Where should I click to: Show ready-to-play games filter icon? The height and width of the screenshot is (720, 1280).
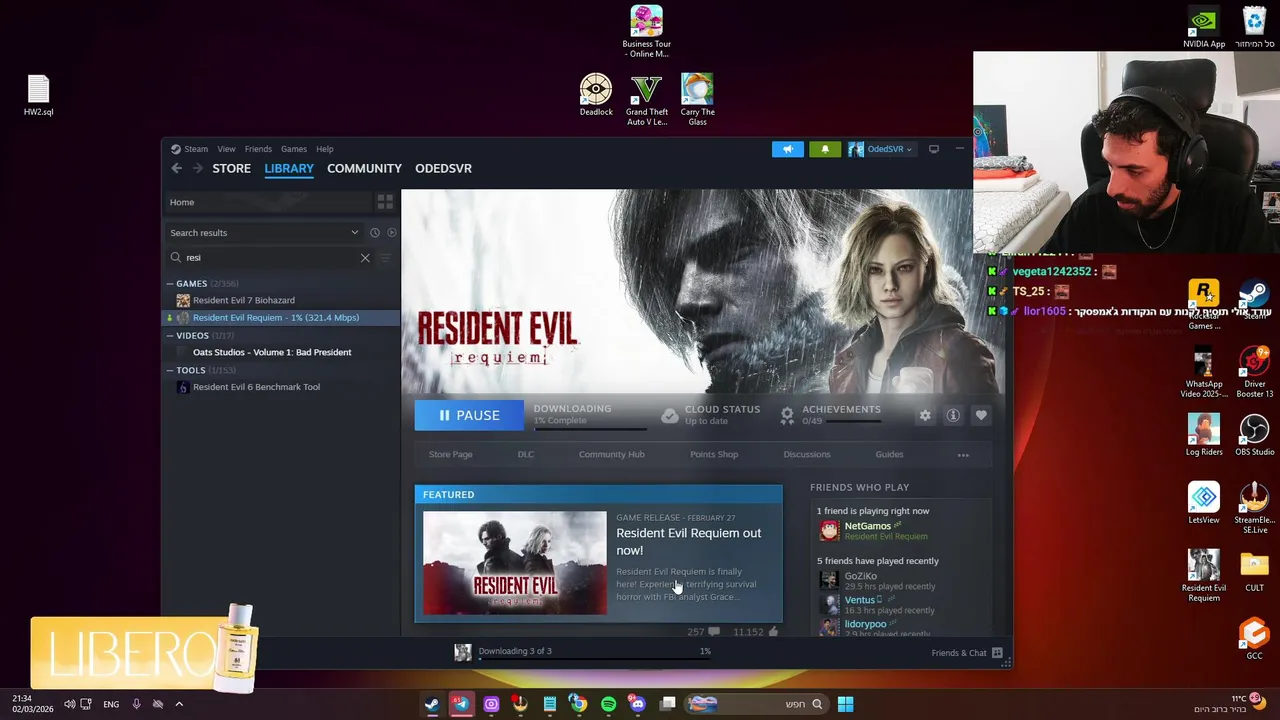click(x=392, y=233)
